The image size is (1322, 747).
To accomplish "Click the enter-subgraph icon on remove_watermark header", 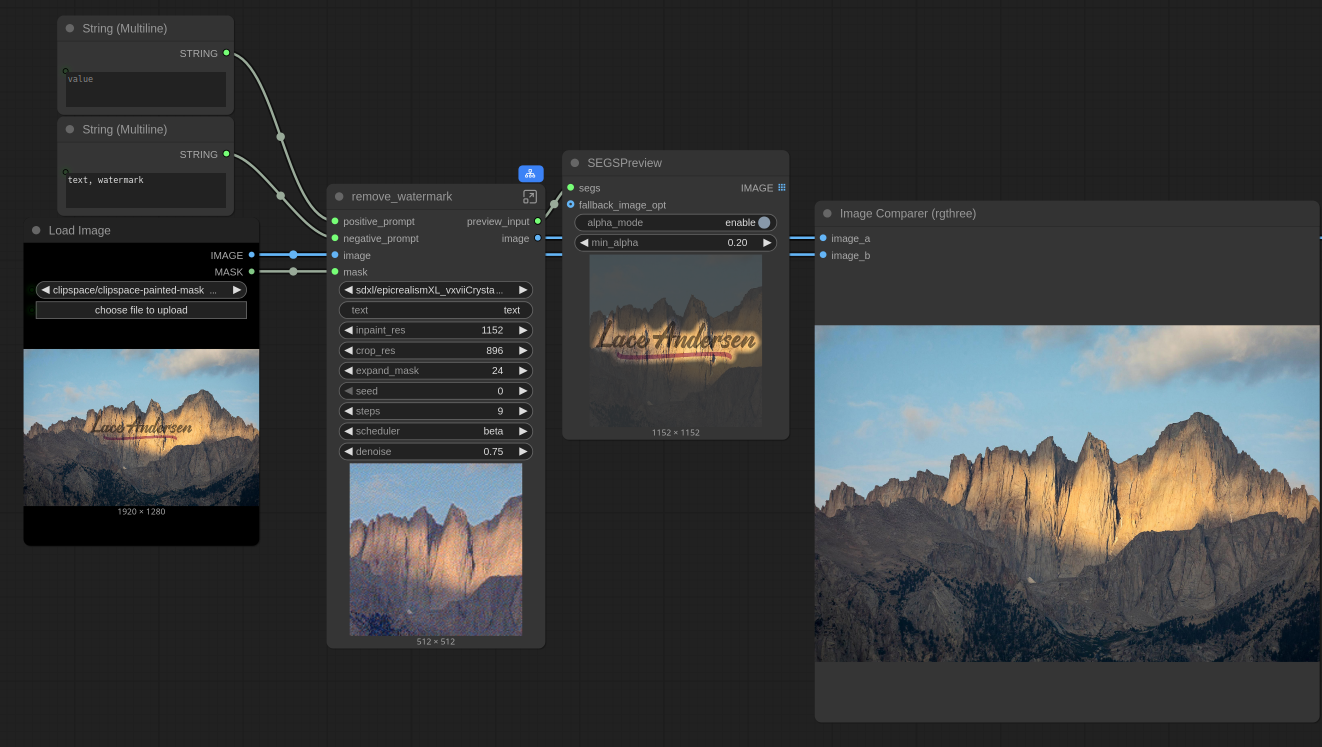I will [530, 197].
